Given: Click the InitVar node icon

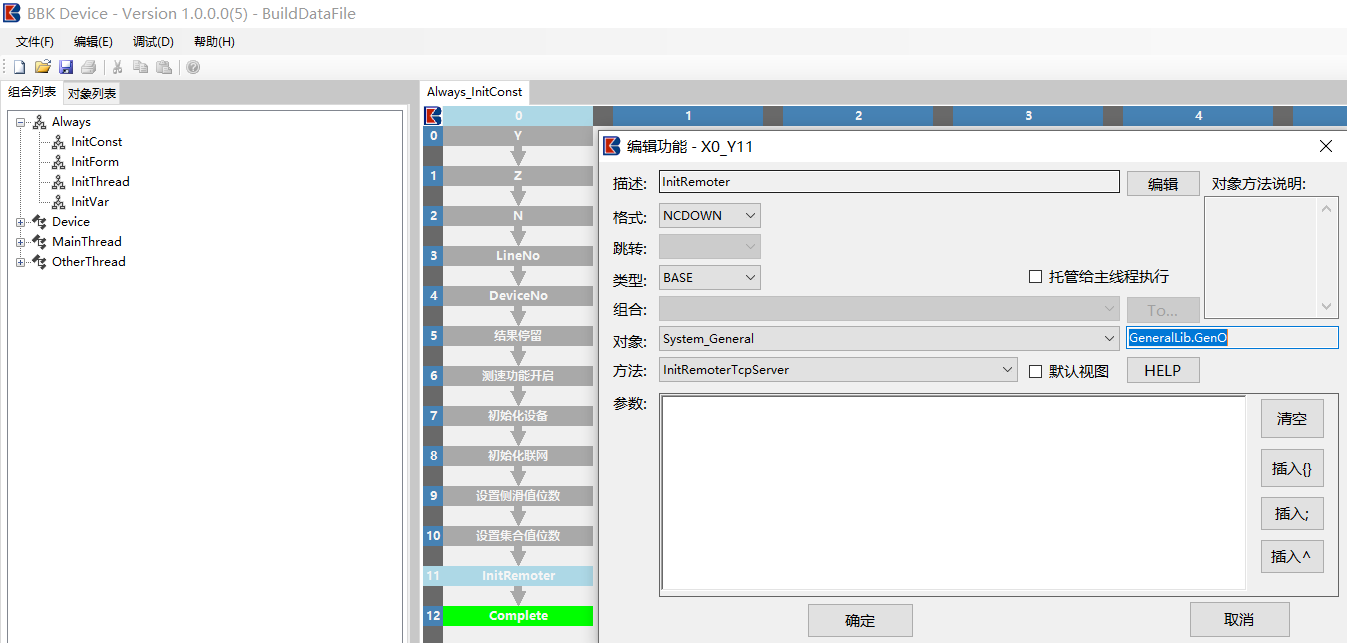Looking at the screenshot, I should [x=58, y=202].
